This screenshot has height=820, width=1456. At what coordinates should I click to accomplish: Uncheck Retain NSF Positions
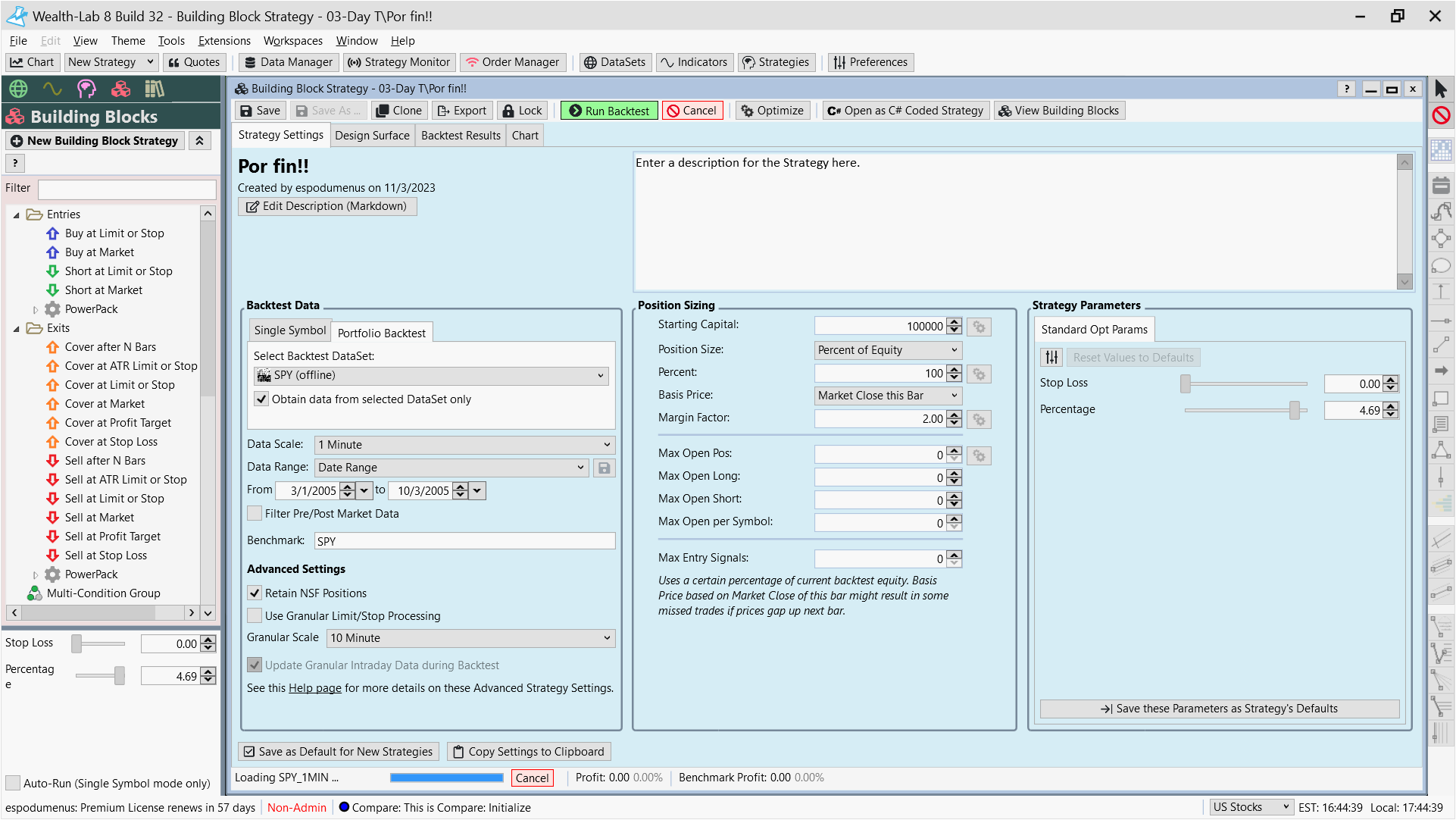[x=255, y=593]
